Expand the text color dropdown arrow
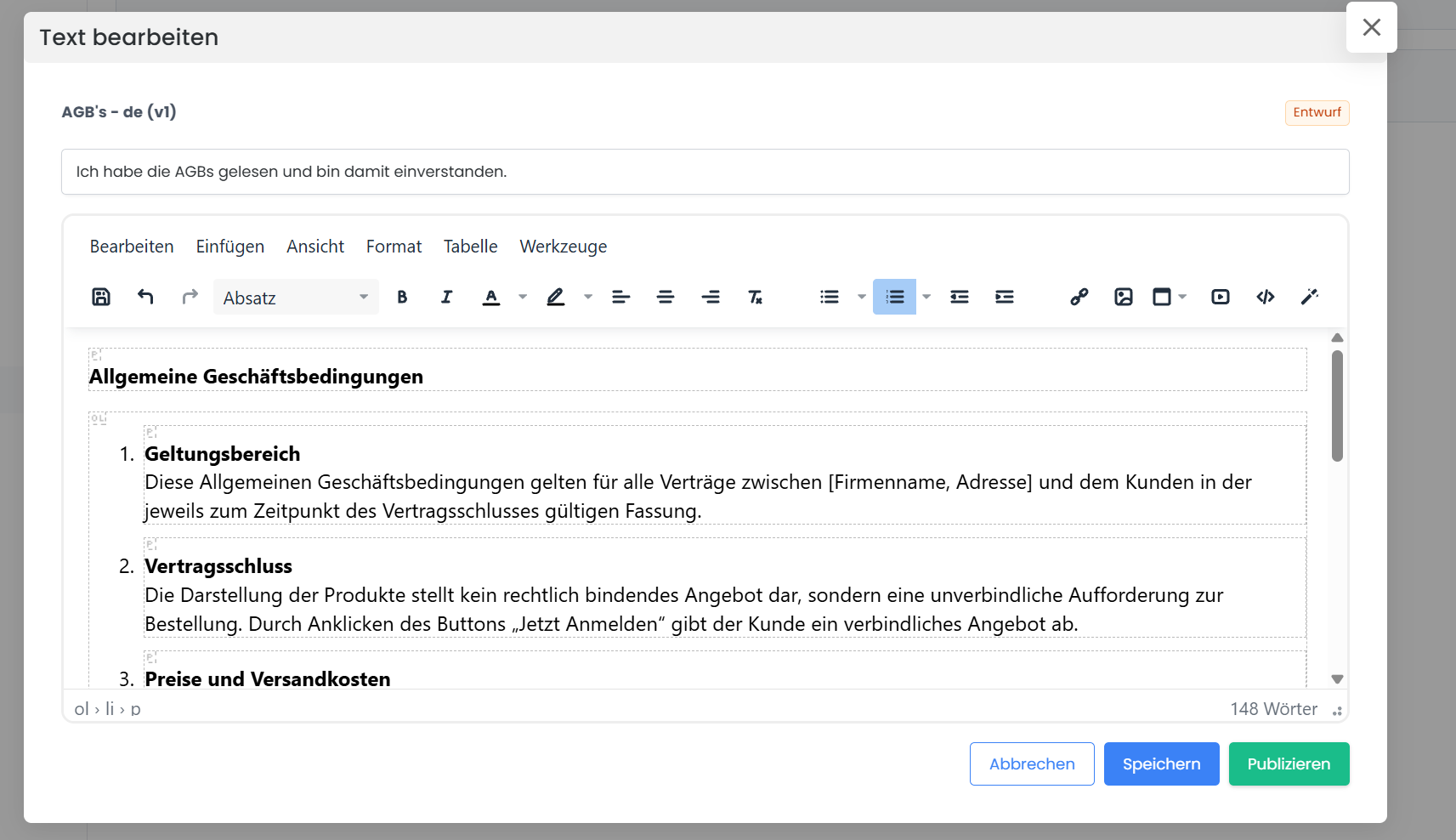 pyautogui.click(x=523, y=297)
